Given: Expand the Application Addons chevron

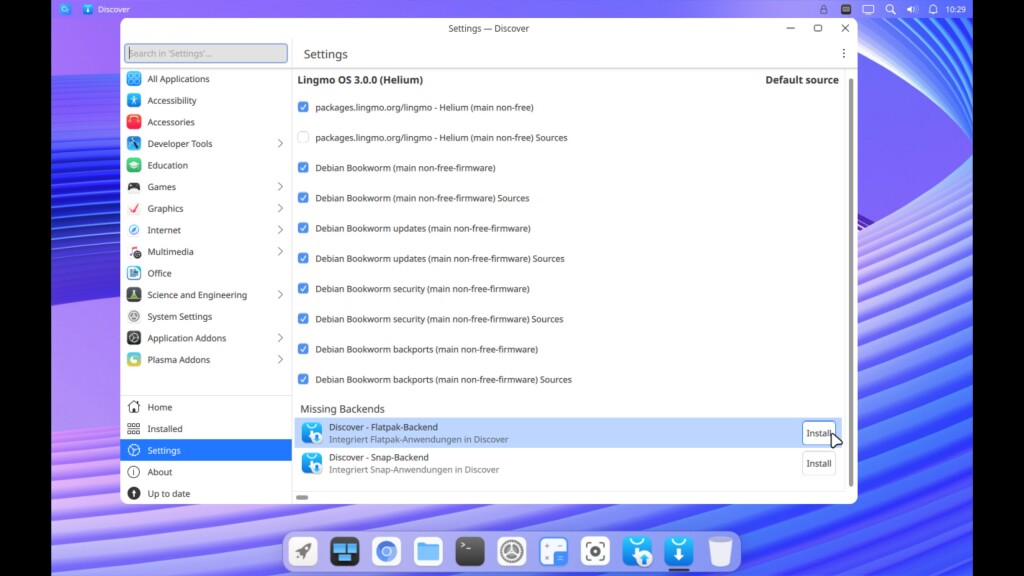Looking at the screenshot, I should pos(280,338).
